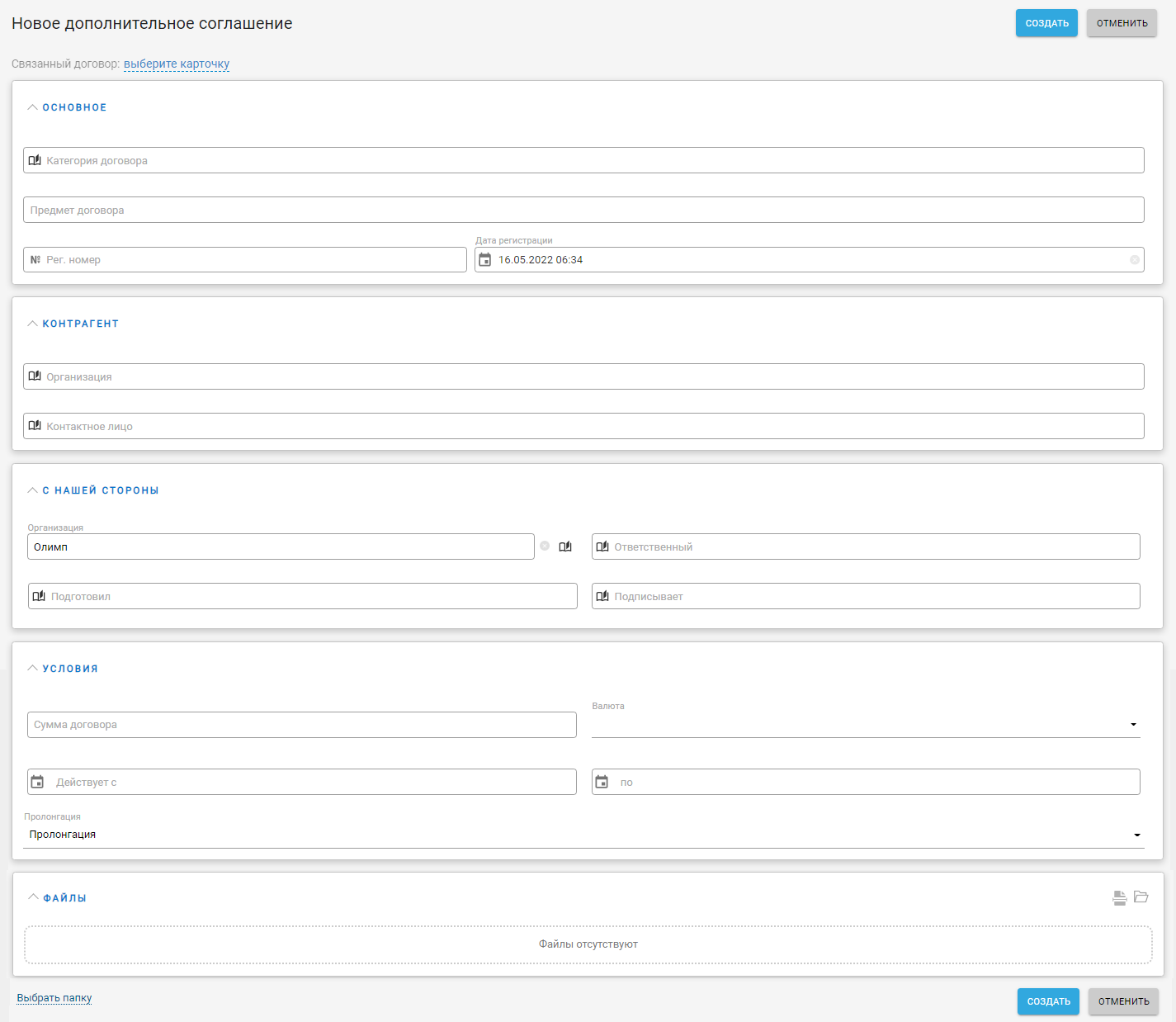Screen dimensions: 1176x1022
Task: Click the Файлы отсутствуют drop area
Action: click(x=588, y=944)
